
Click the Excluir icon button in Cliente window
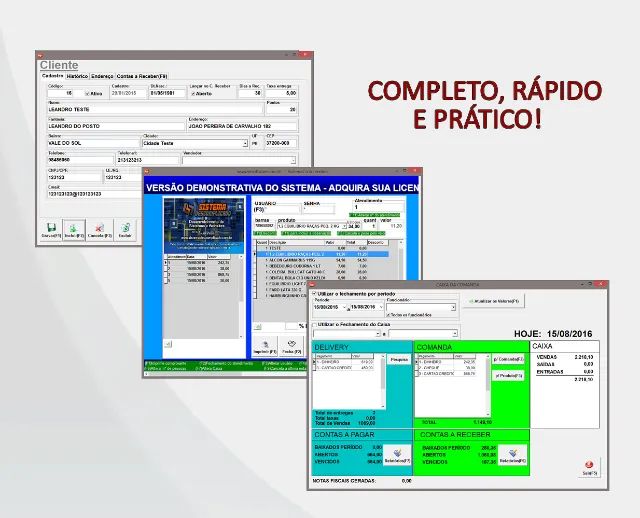click(125, 230)
